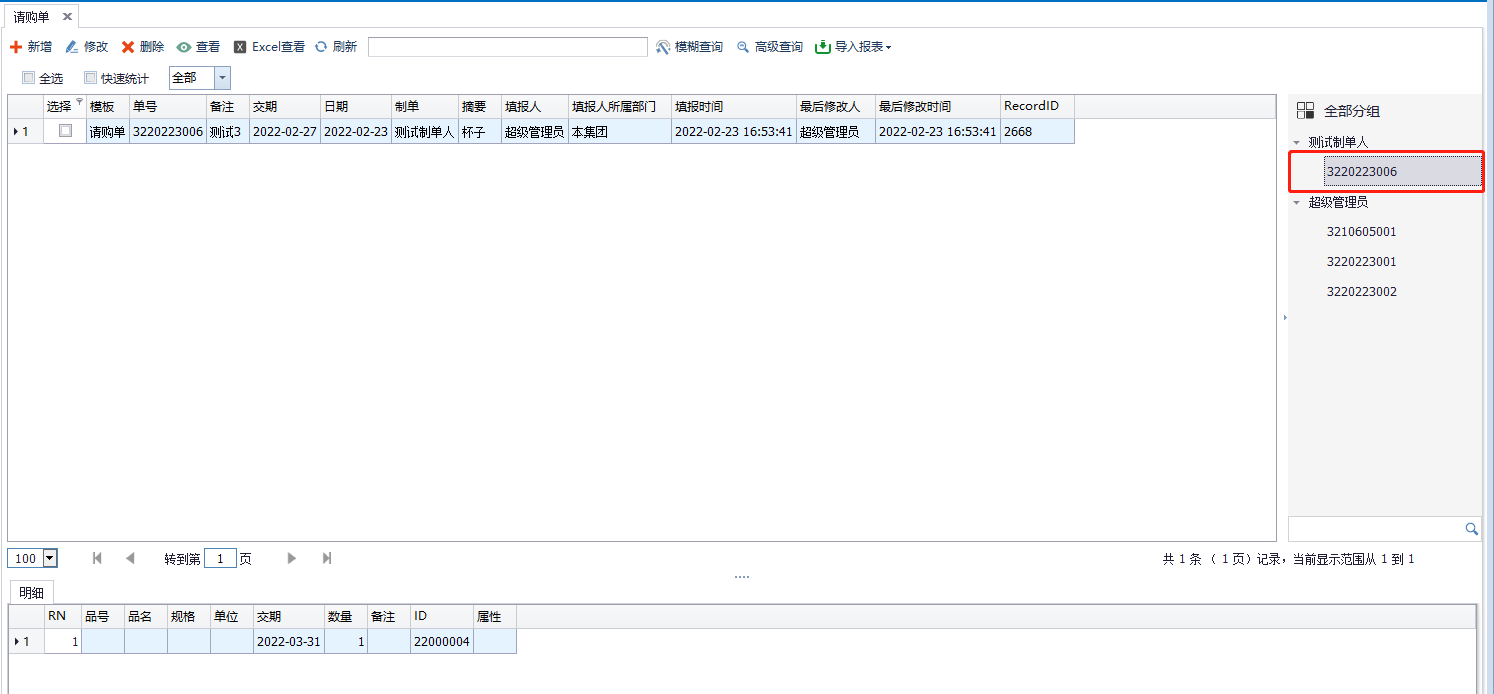Click the search input field in toolbar
The image size is (1494, 694).
[x=507, y=47]
